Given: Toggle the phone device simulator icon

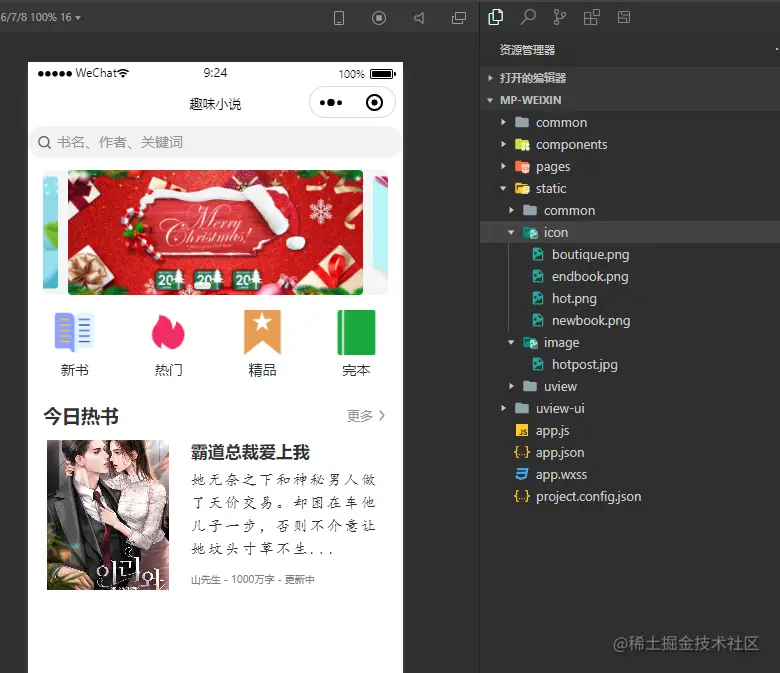Looking at the screenshot, I should point(339,18).
